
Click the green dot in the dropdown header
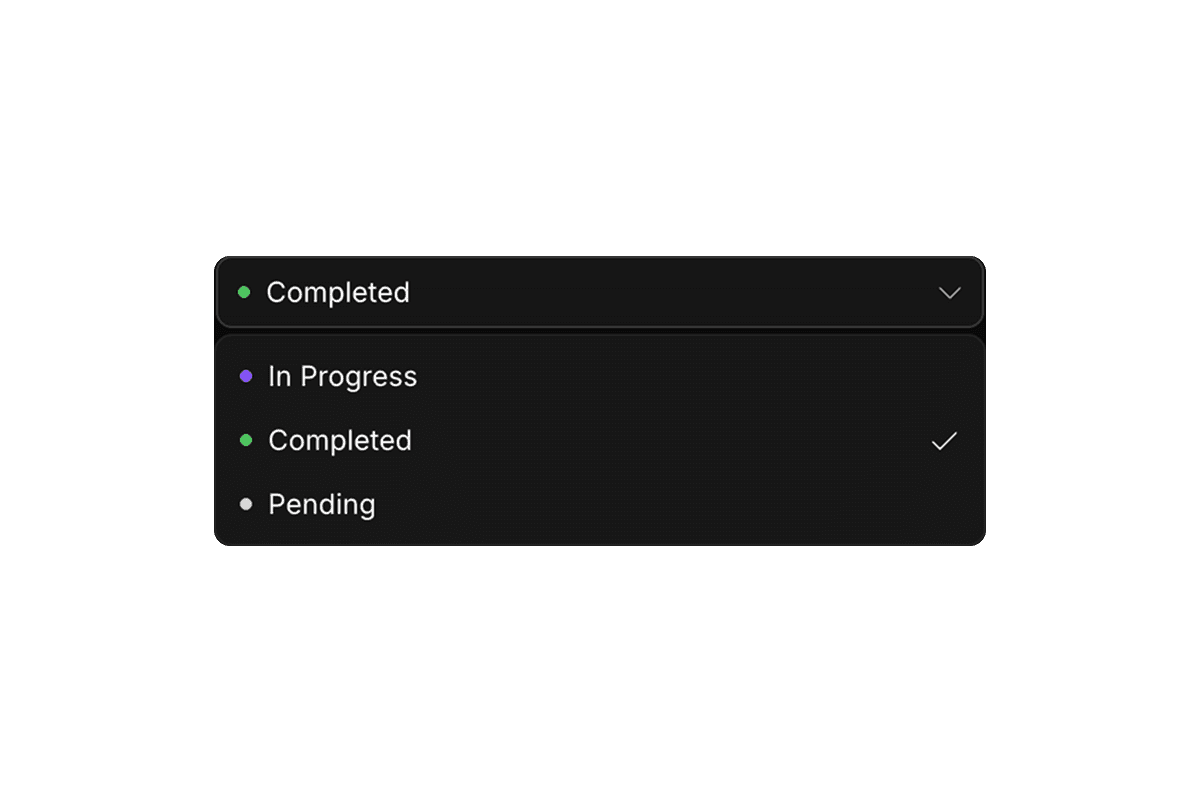244,293
